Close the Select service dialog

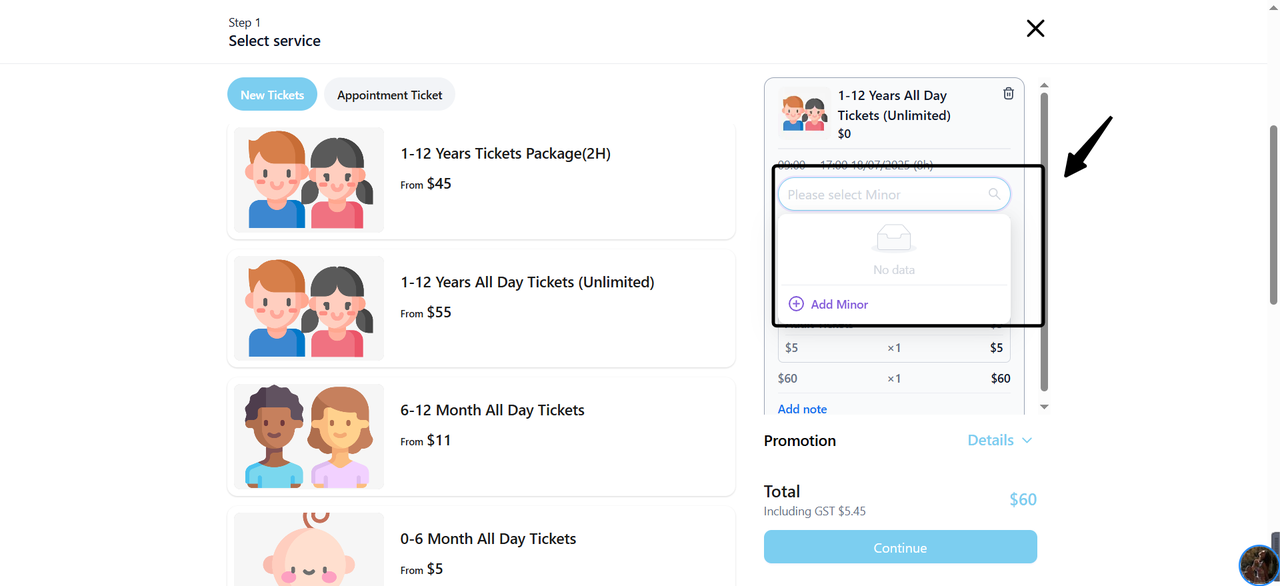coord(1035,29)
